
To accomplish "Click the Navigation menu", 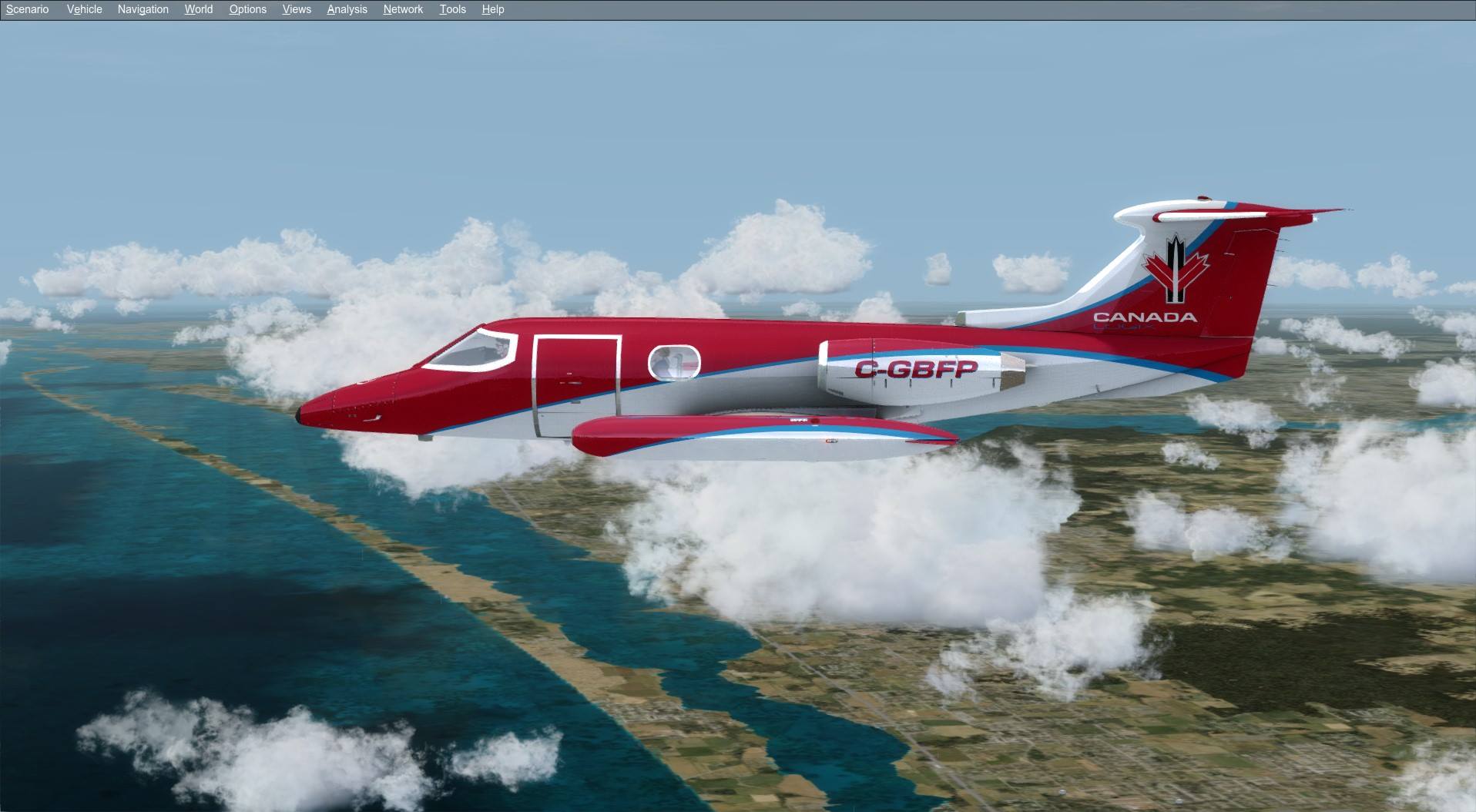I will point(143,9).
